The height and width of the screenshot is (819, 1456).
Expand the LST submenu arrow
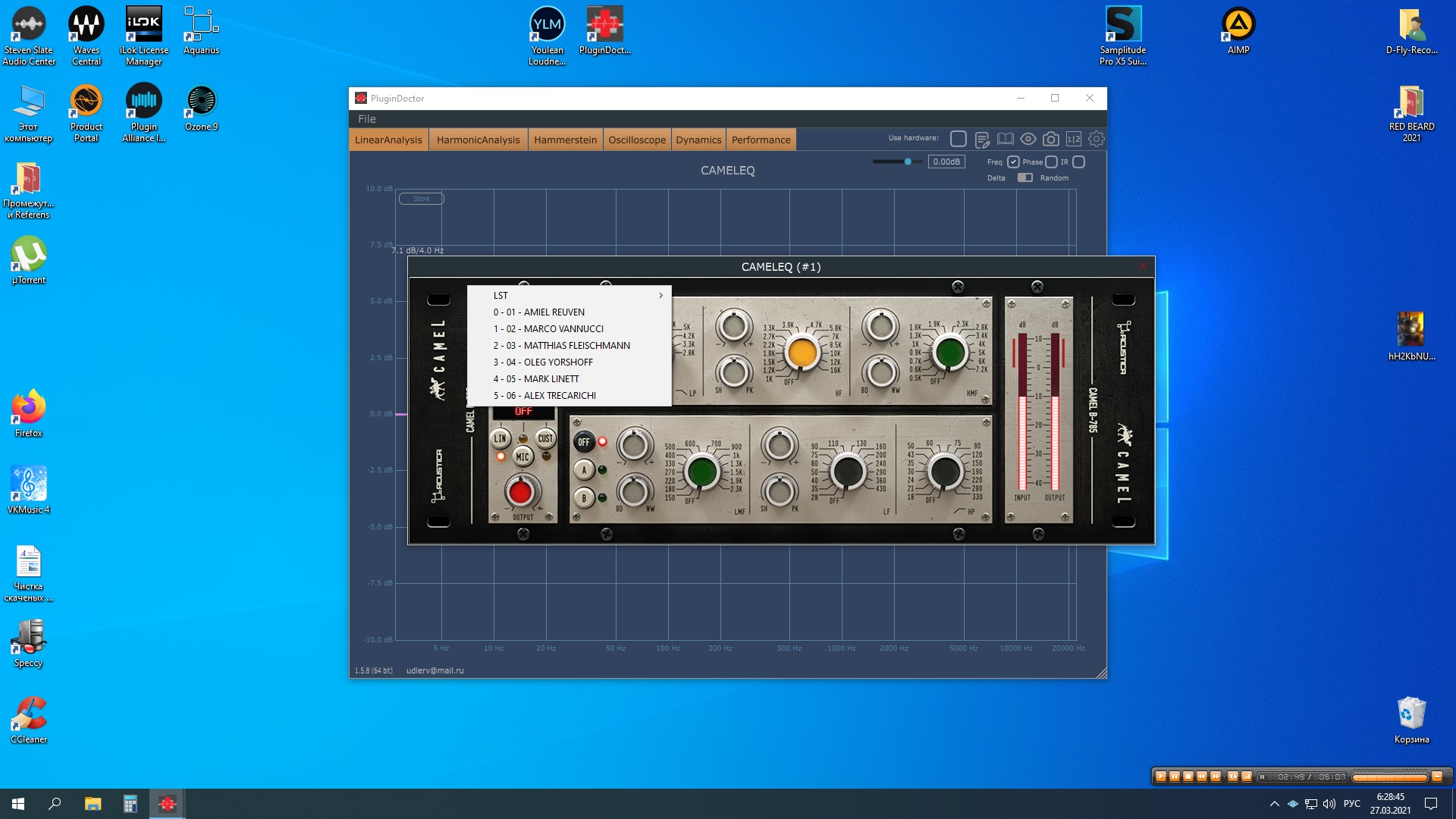tap(661, 295)
